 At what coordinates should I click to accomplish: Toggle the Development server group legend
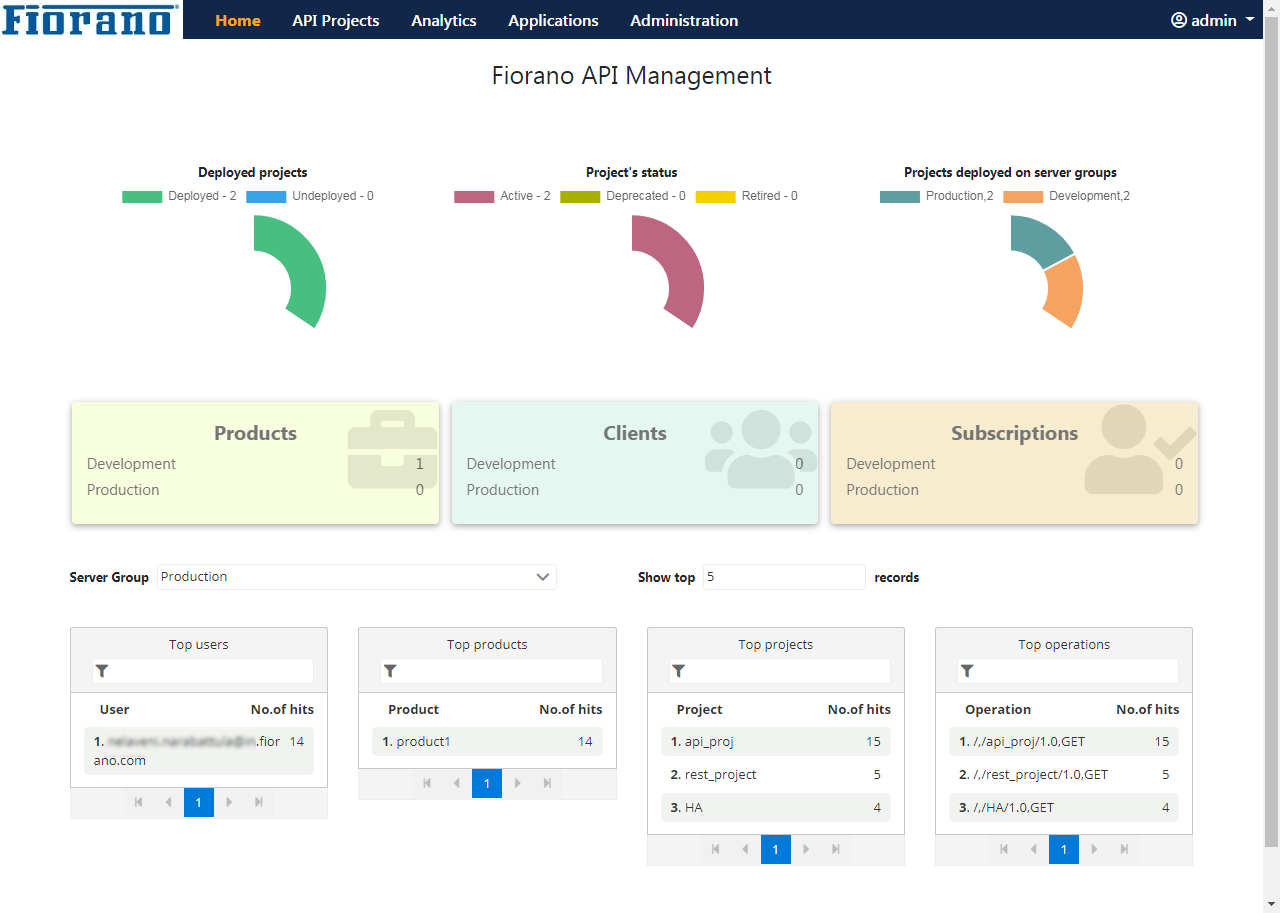tap(1067, 196)
